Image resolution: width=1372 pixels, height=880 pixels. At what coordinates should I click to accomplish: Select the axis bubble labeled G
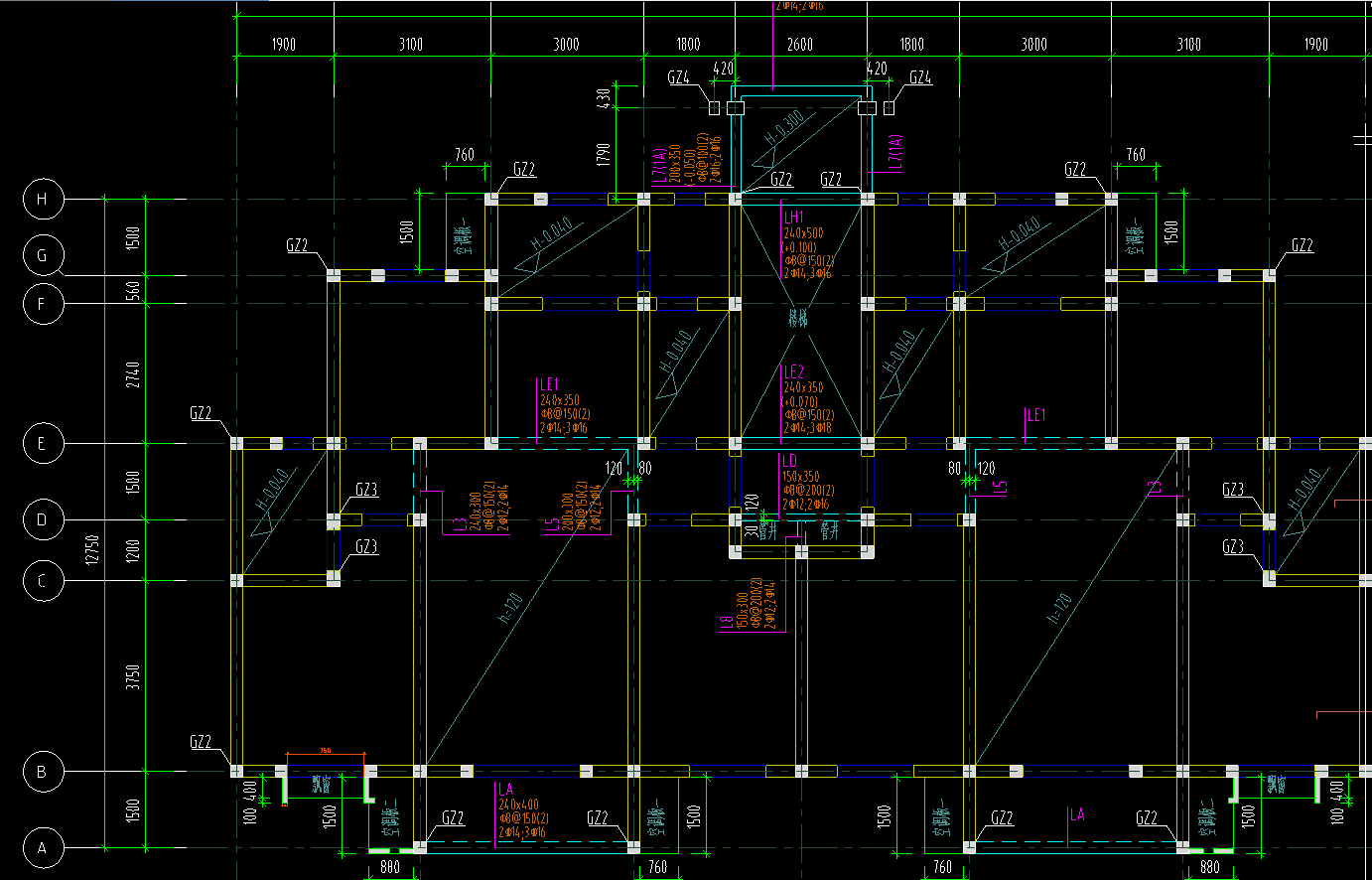(x=42, y=255)
